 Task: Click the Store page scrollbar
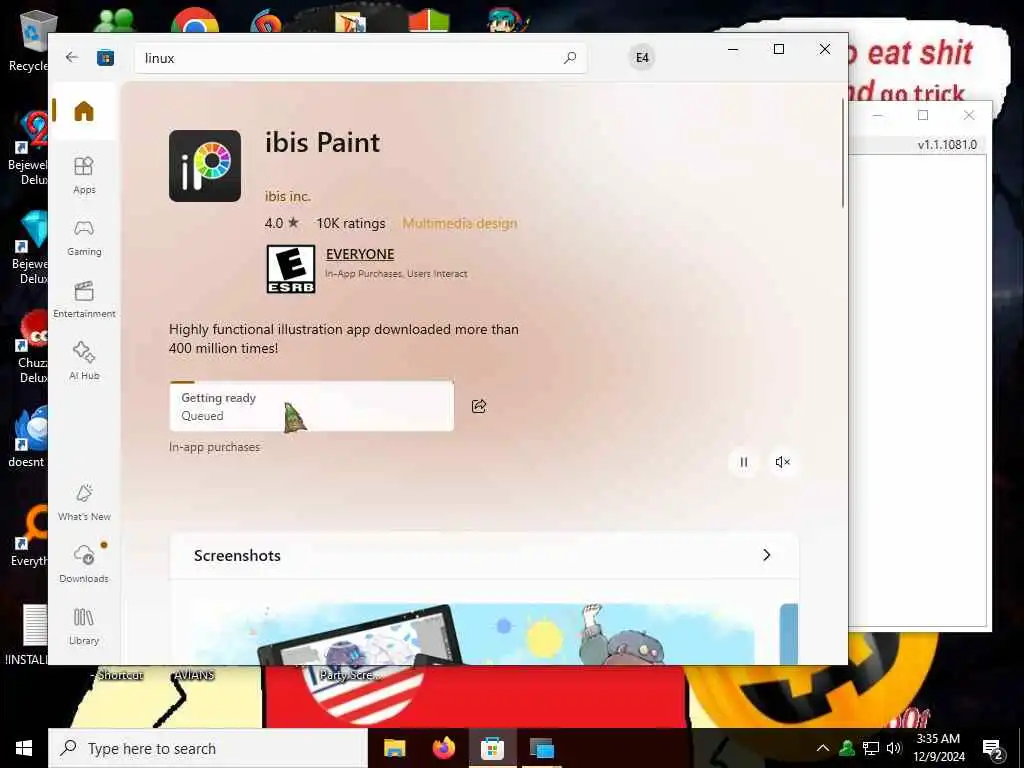point(843,153)
